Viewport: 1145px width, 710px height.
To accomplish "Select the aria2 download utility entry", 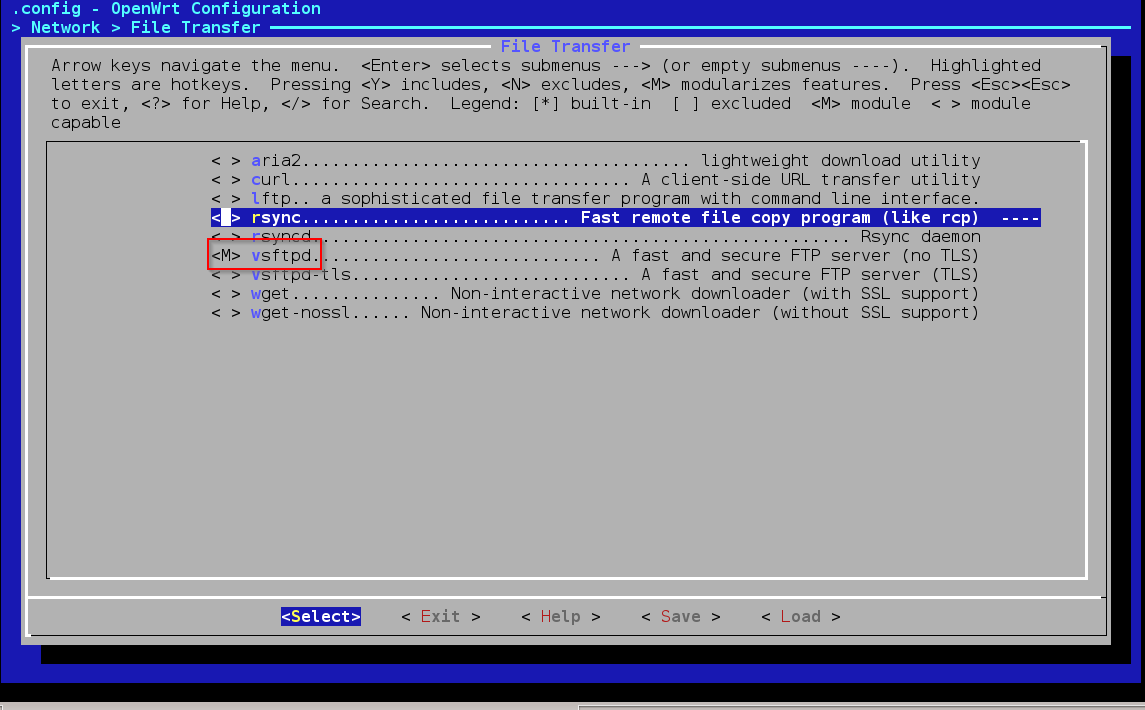I will pyautogui.click(x=615, y=161).
